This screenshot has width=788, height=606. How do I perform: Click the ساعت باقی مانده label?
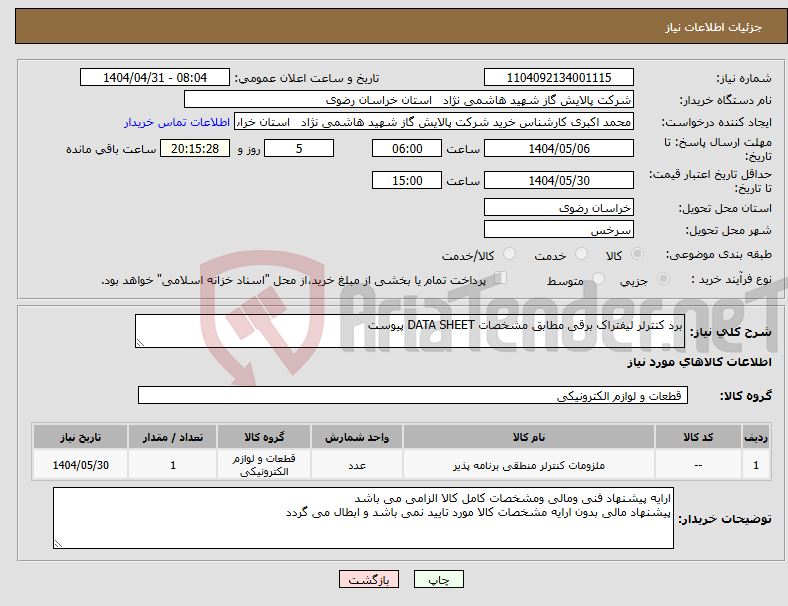(111, 149)
